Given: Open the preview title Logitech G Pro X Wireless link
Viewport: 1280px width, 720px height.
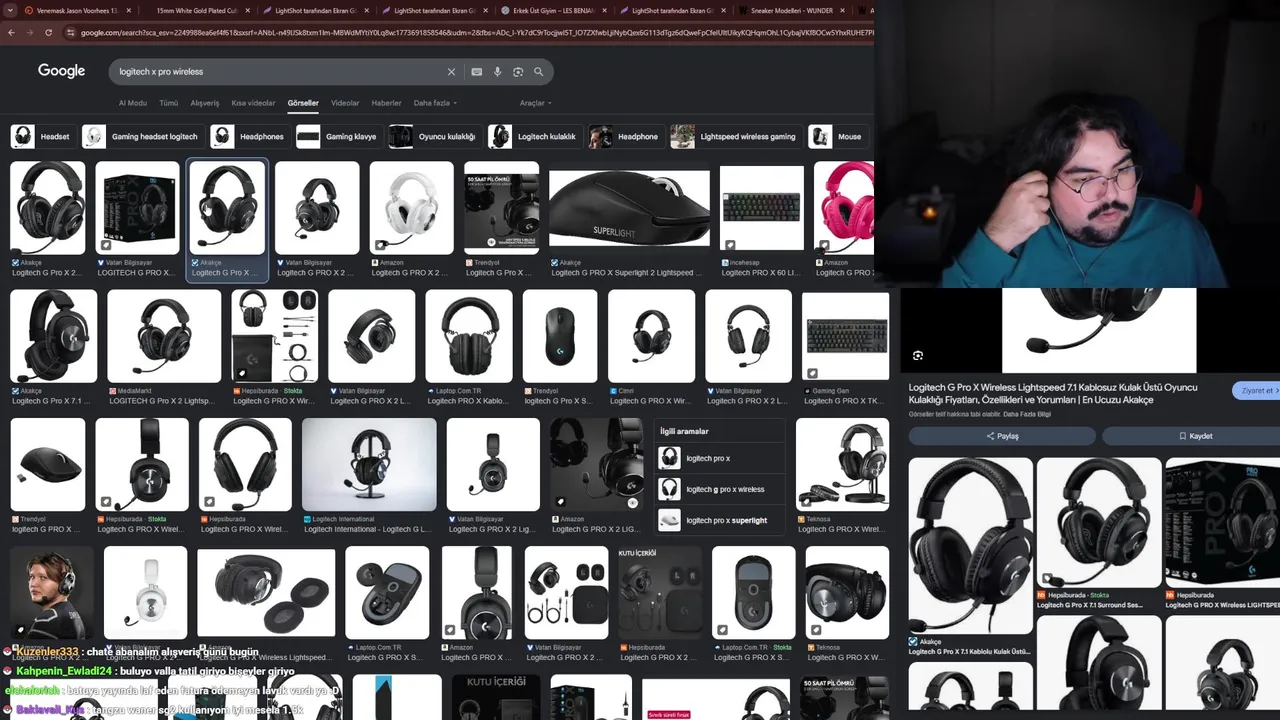Looking at the screenshot, I should coord(1053,393).
